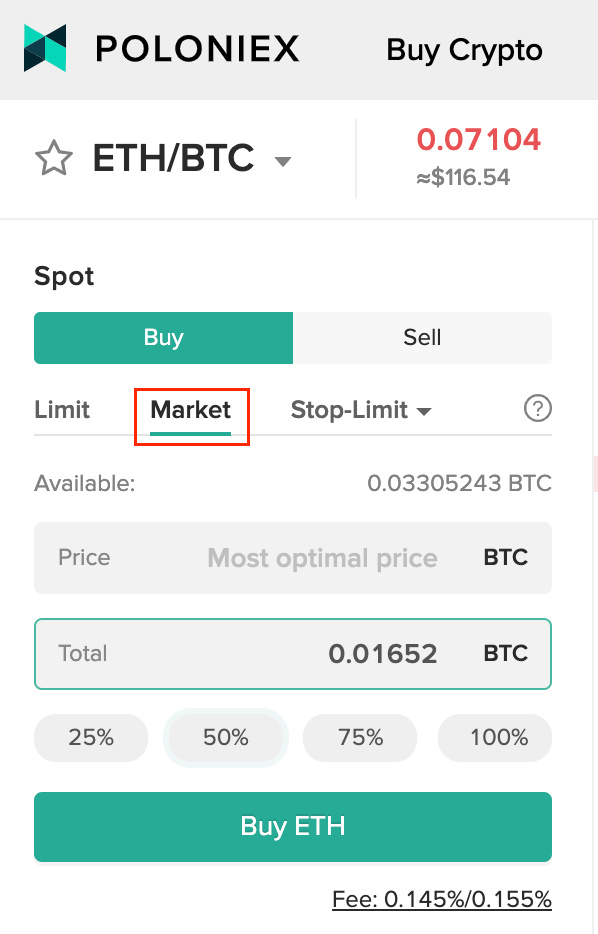
Task: Open the Buy Crypto menu item
Action: pos(465,50)
